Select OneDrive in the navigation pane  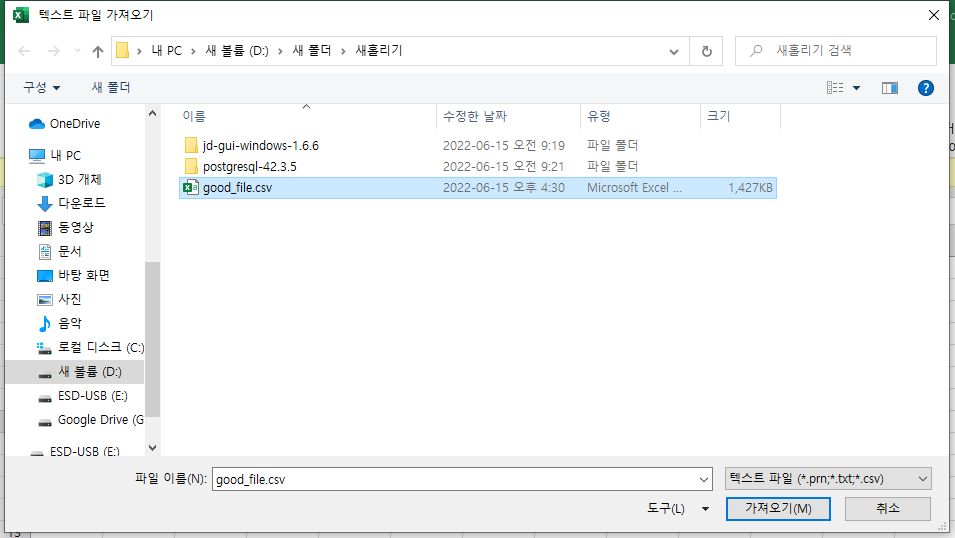(65, 124)
